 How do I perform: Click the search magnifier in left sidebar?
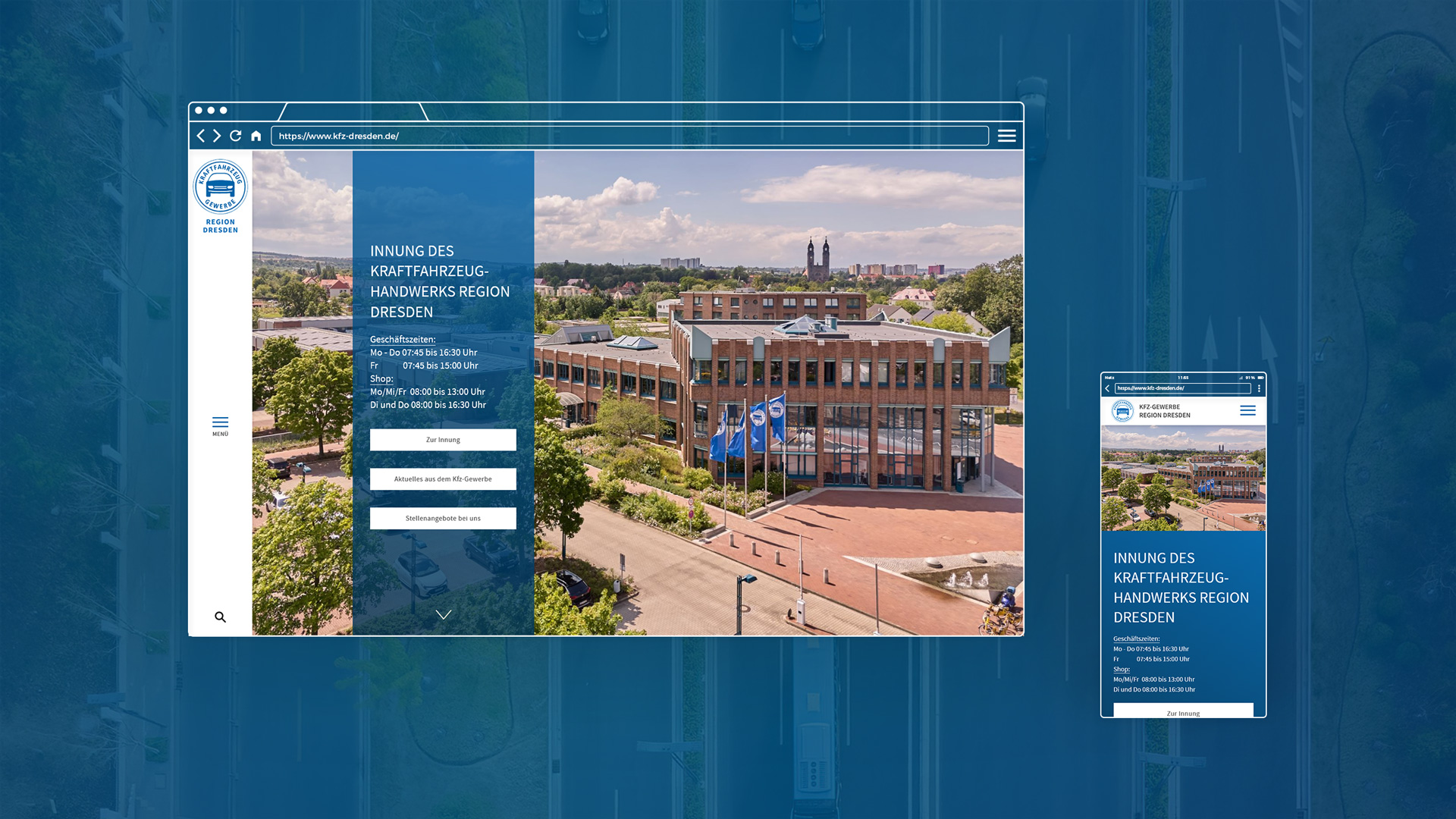click(x=220, y=617)
